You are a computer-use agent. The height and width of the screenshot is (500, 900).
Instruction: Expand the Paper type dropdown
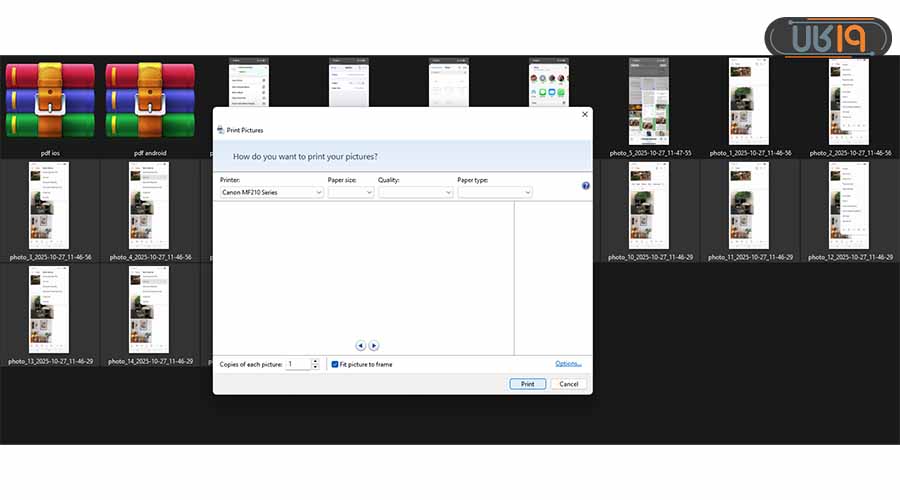pos(494,192)
